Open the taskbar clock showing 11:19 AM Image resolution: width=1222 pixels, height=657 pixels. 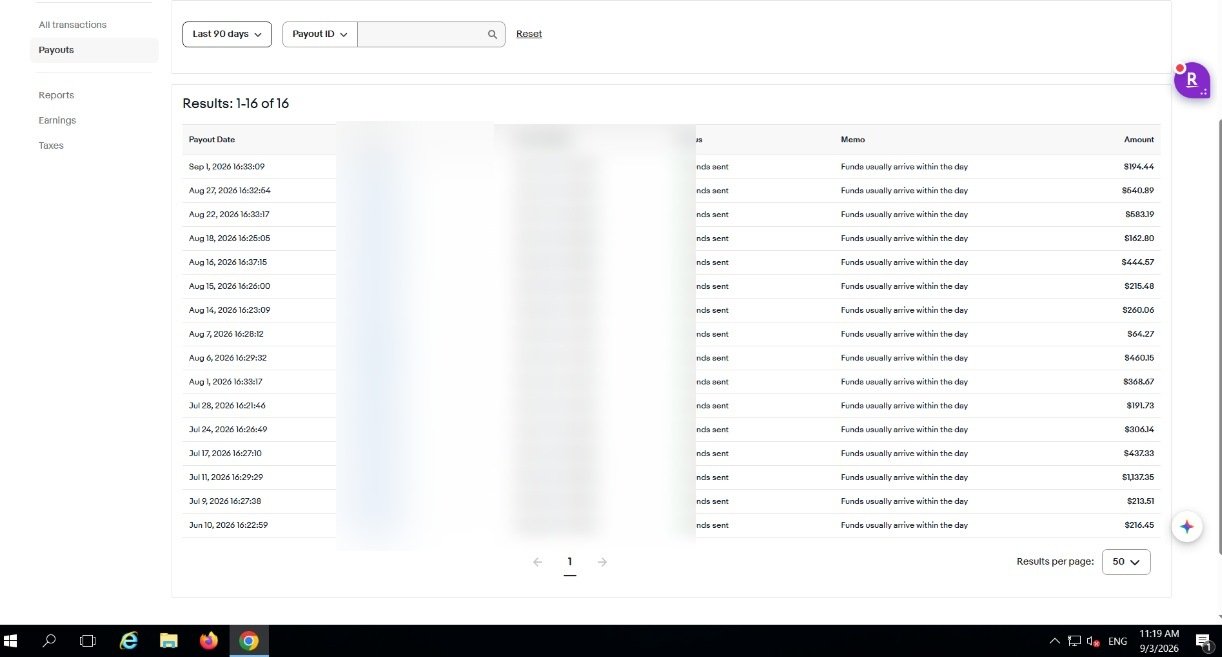click(1159, 641)
